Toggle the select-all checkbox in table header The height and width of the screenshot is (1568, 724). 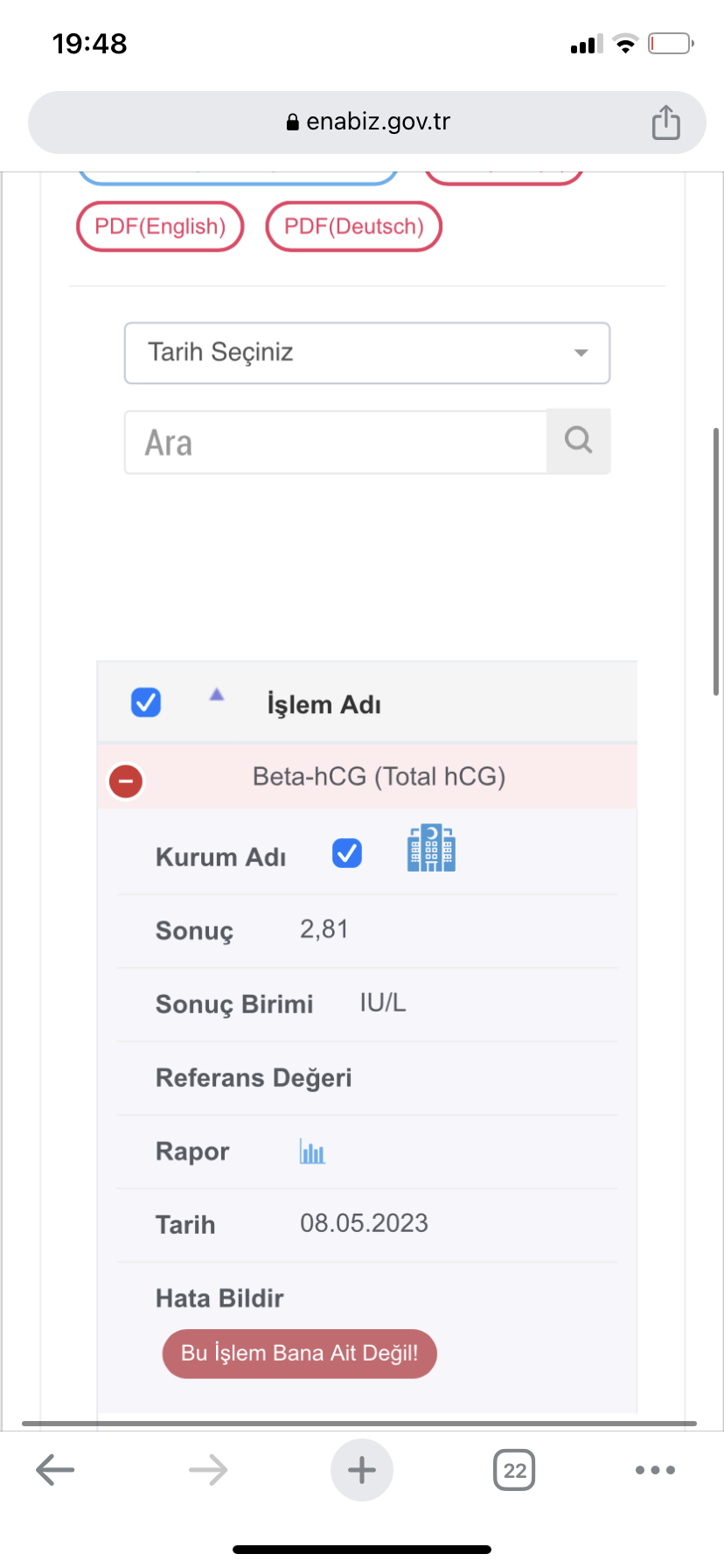pyautogui.click(x=146, y=703)
